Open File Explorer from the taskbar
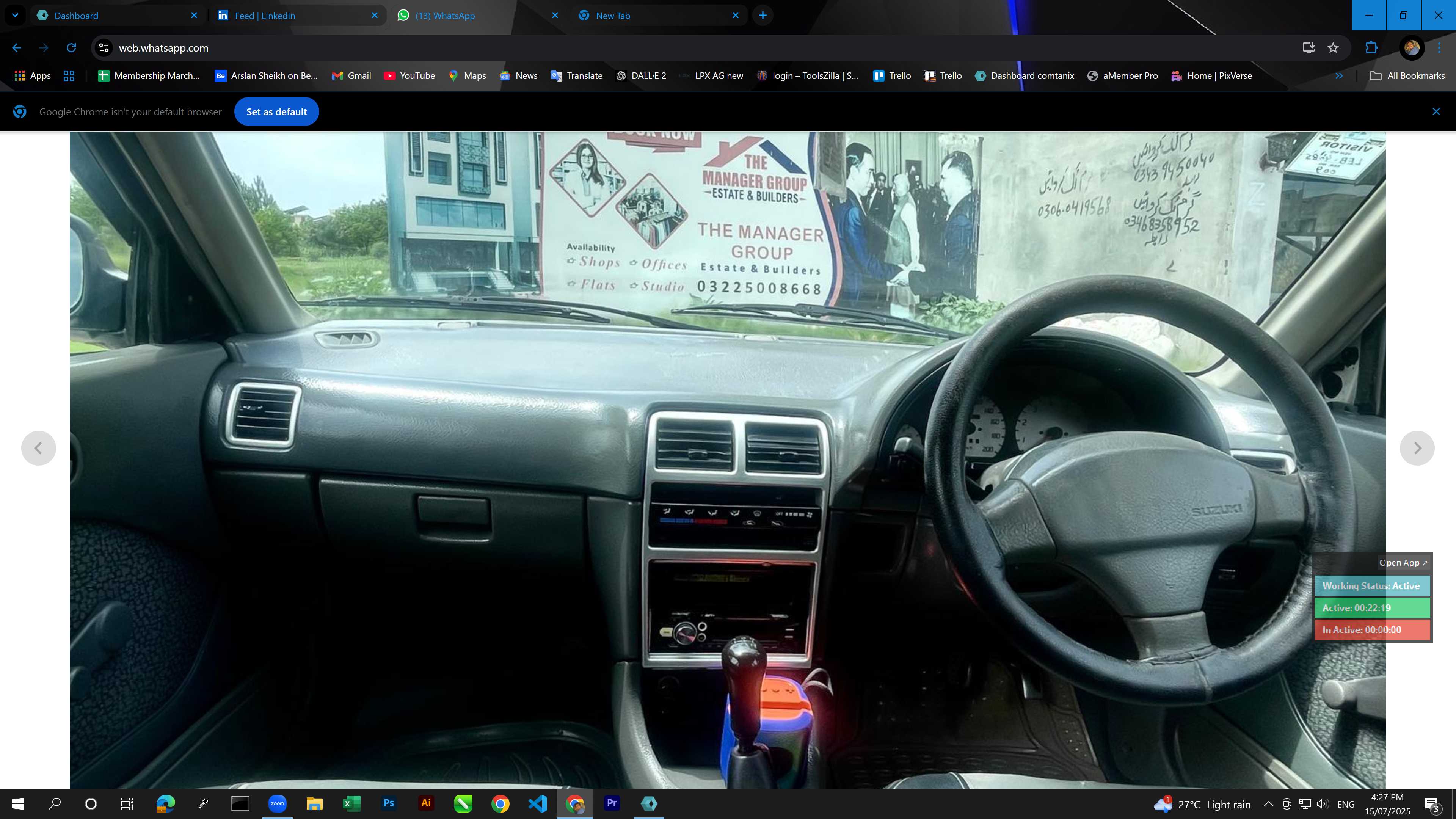The height and width of the screenshot is (819, 1456). tap(314, 804)
